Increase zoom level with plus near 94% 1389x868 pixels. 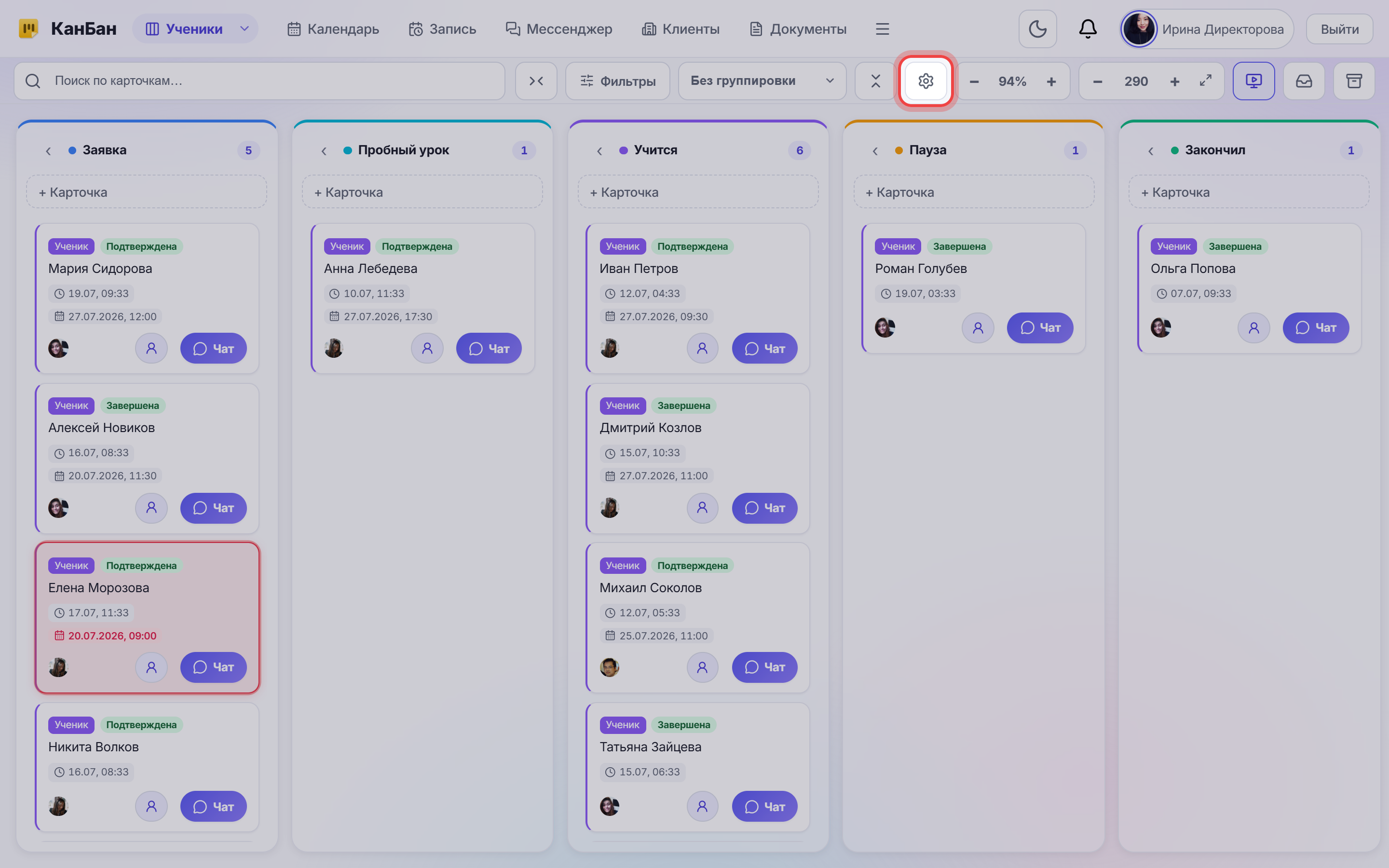tap(1051, 81)
